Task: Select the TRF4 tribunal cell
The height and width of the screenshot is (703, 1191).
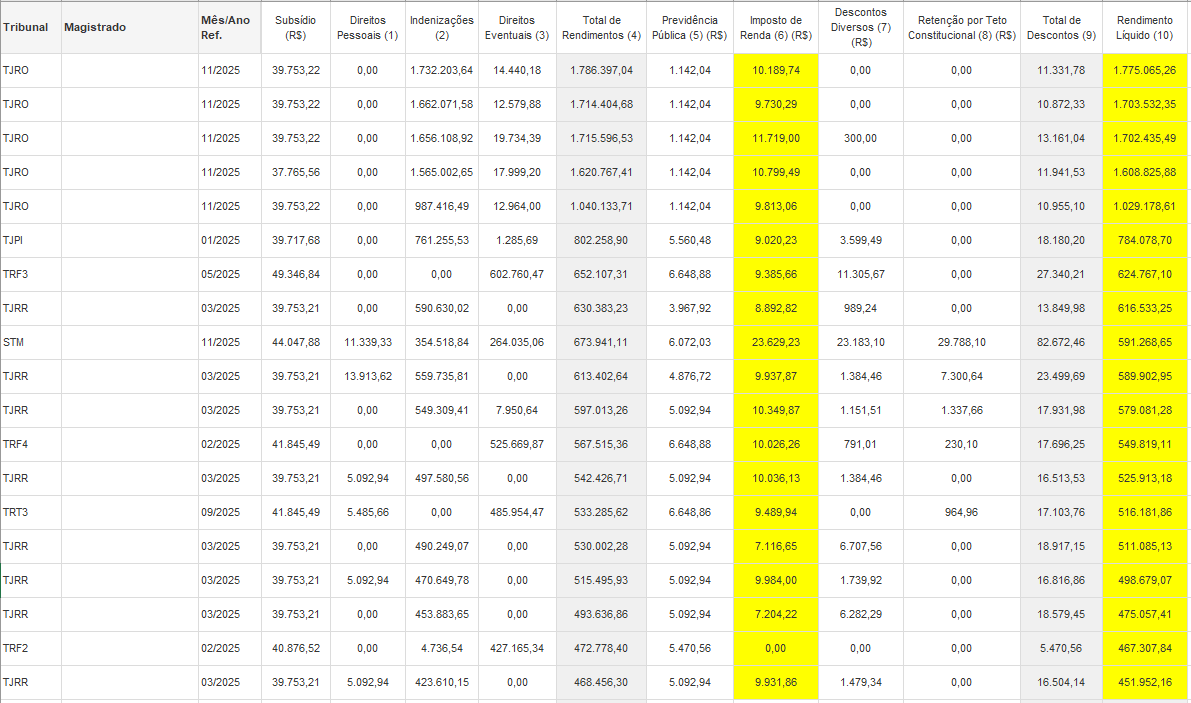Action: coord(30,445)
